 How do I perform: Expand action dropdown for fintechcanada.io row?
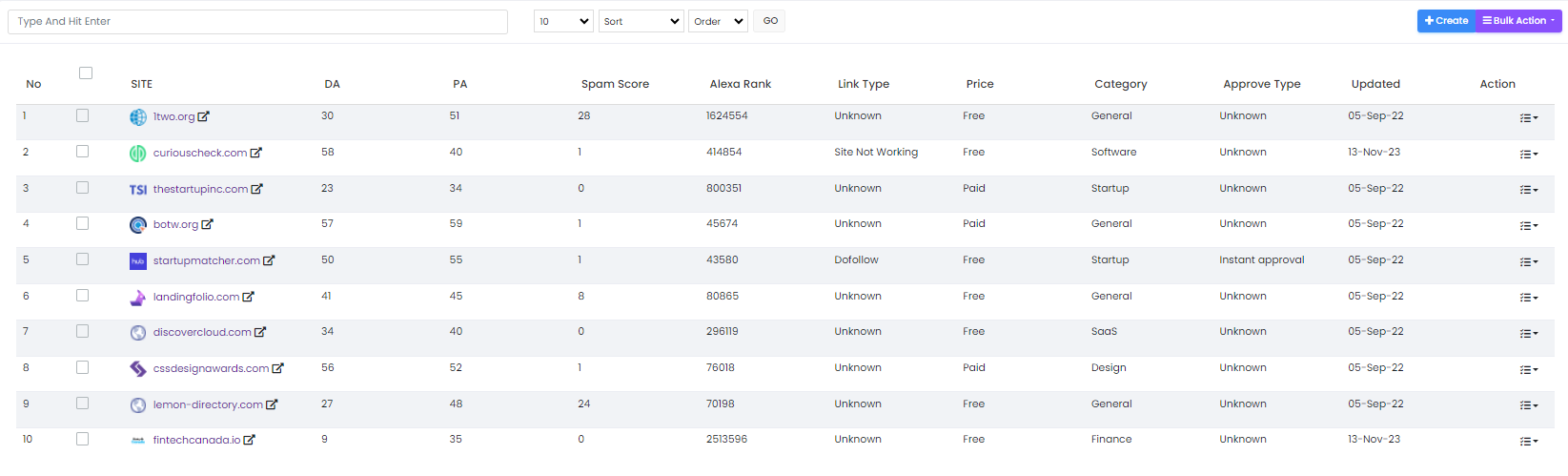point(1529,442)
